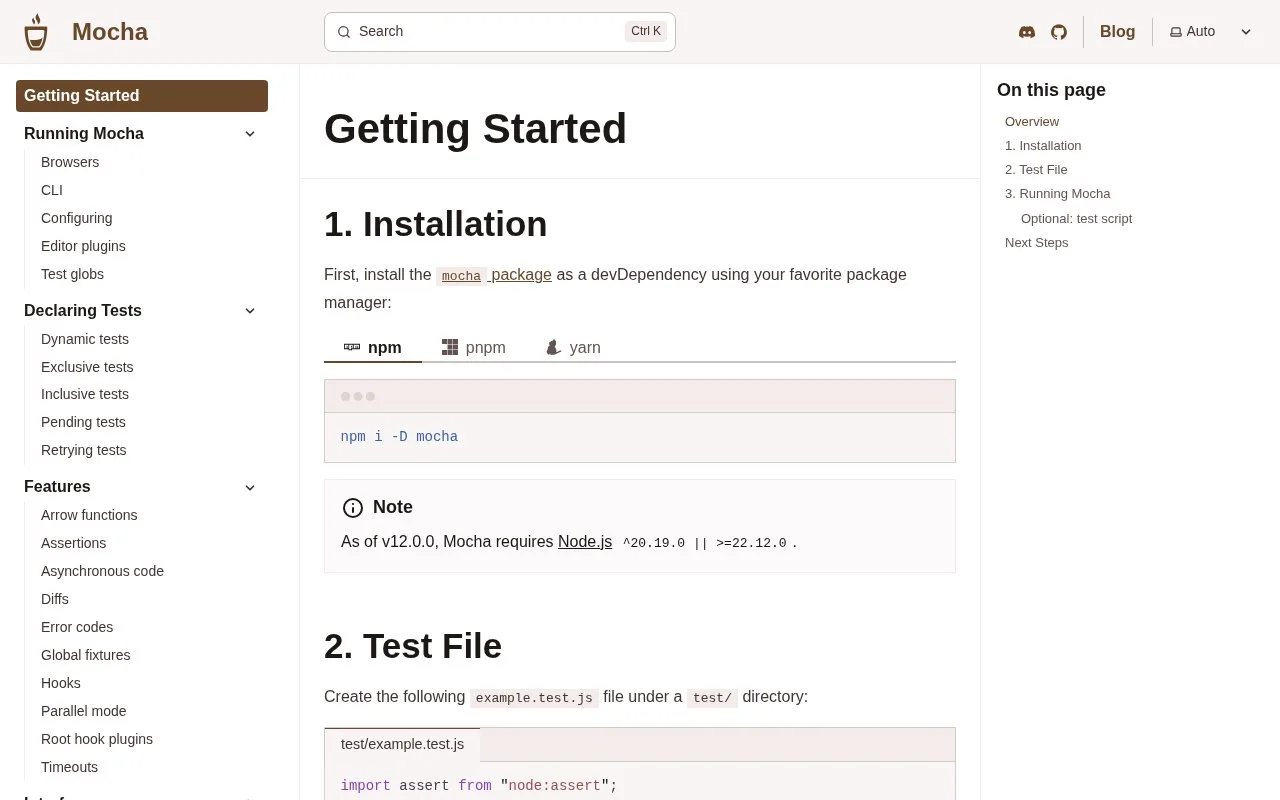1280x800 pixels.
Task: Open the GitHub icon link
Action: tap(1059, 32)
